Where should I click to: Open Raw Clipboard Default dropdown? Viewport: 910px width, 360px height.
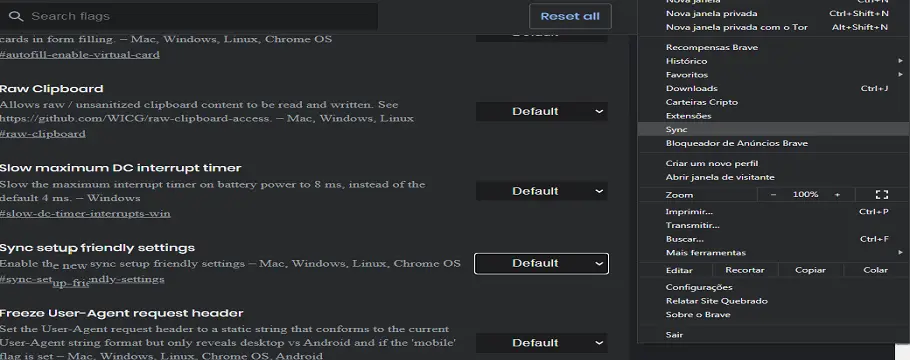click(541, 111)
